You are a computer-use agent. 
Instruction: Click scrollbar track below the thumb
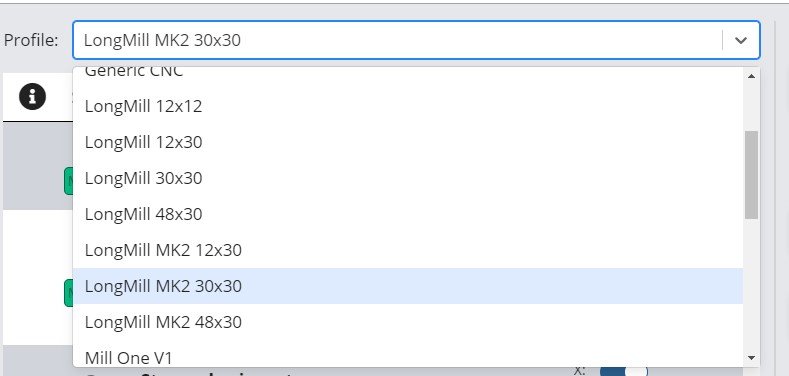[x=751, y=284]
